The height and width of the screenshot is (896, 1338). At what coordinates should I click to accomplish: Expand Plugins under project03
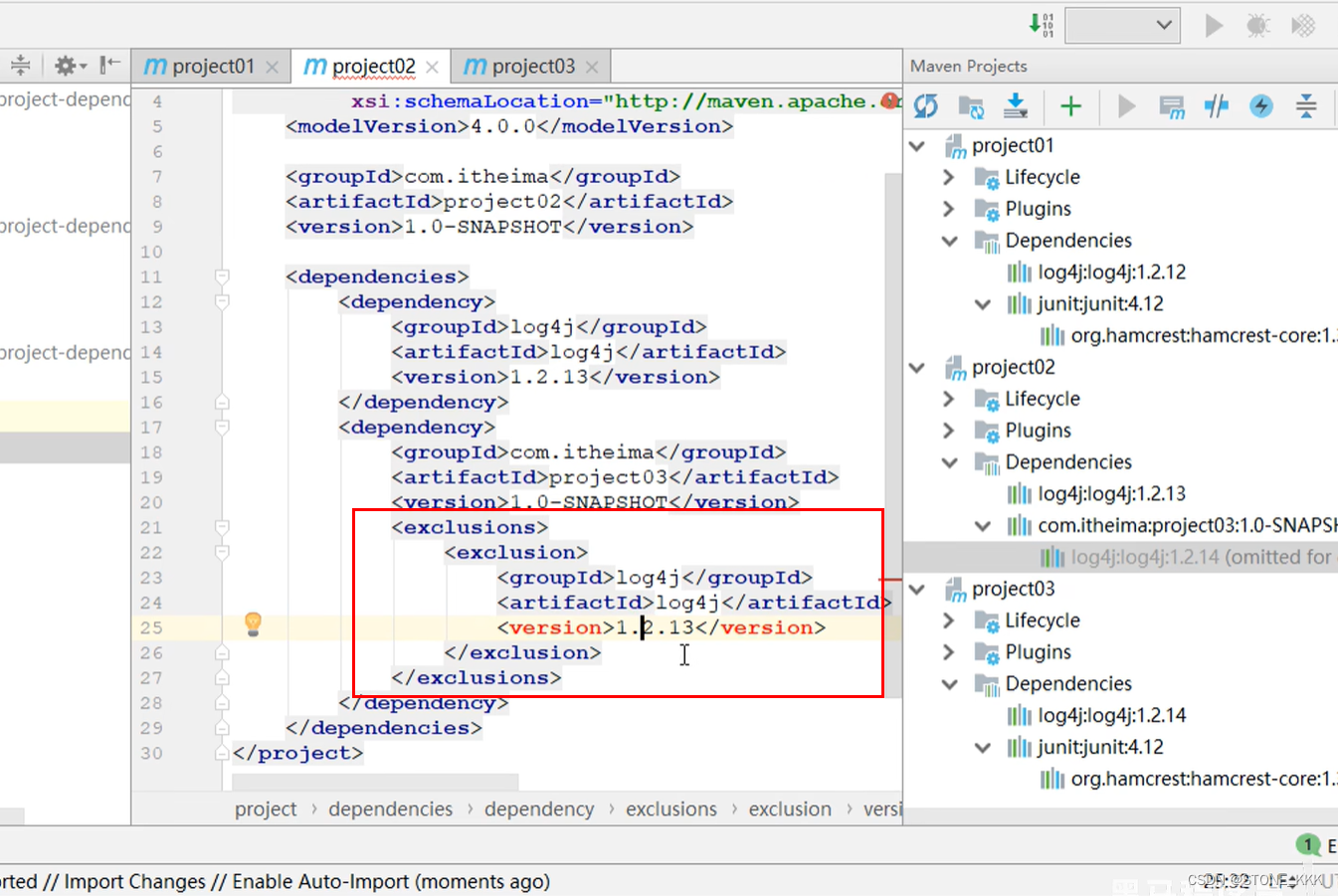click(x=949, y=652)
